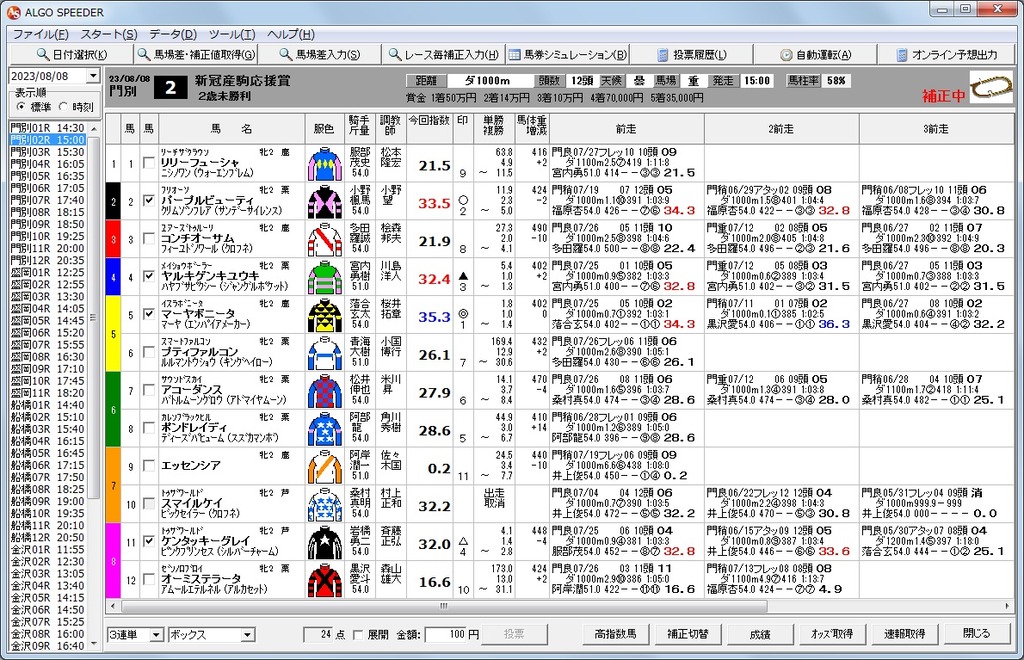Enable the 展開 checkbox
This screenshot has height=660, width=1024.
[x=357, y=635]
